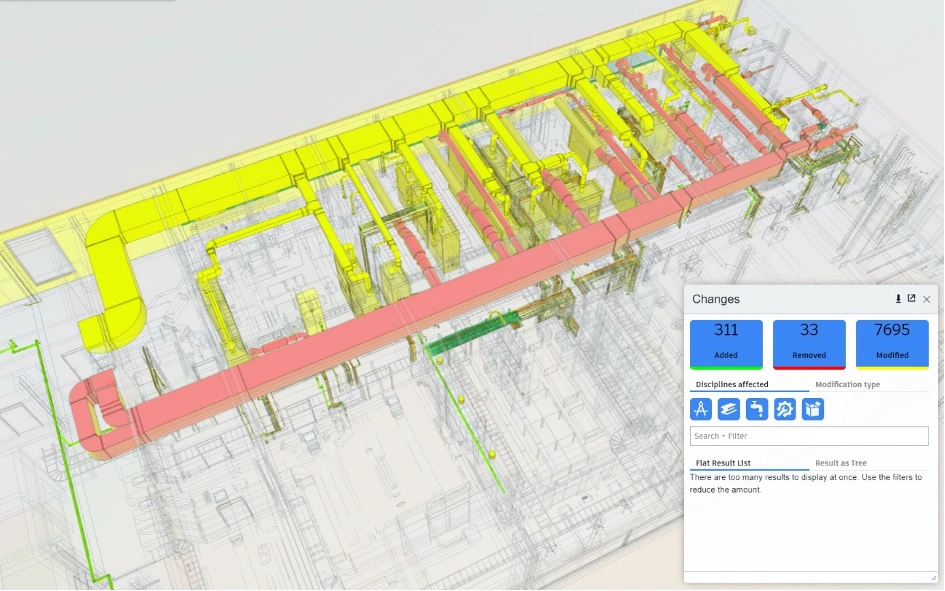
Task: Pop out the Changes panel to new window
Action: tap(912, 299)
